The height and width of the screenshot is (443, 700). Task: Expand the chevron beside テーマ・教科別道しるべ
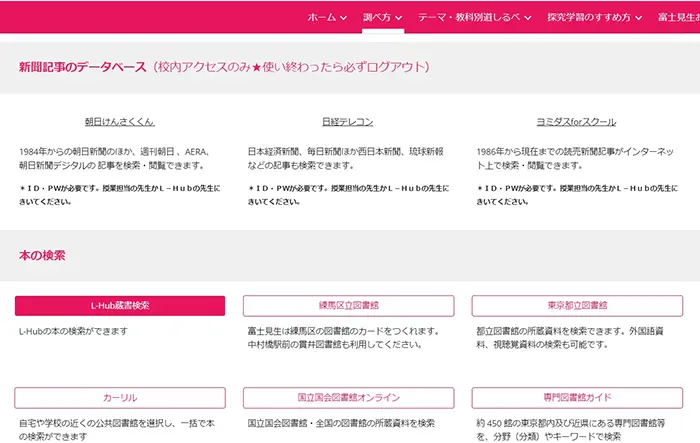[528, 18]
